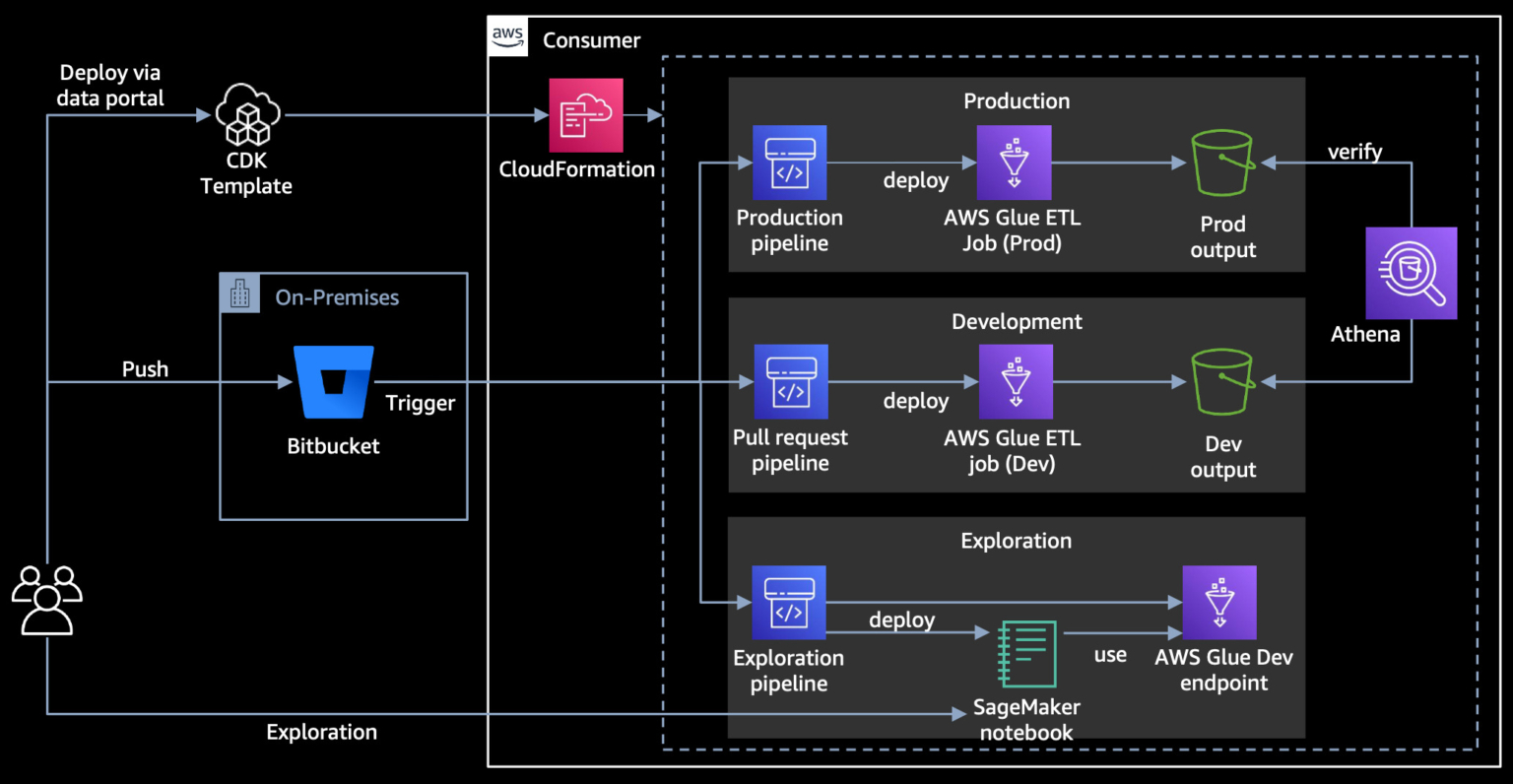
Task: Click the Pull request pipeline icon
Action: (x=791, y=382)
